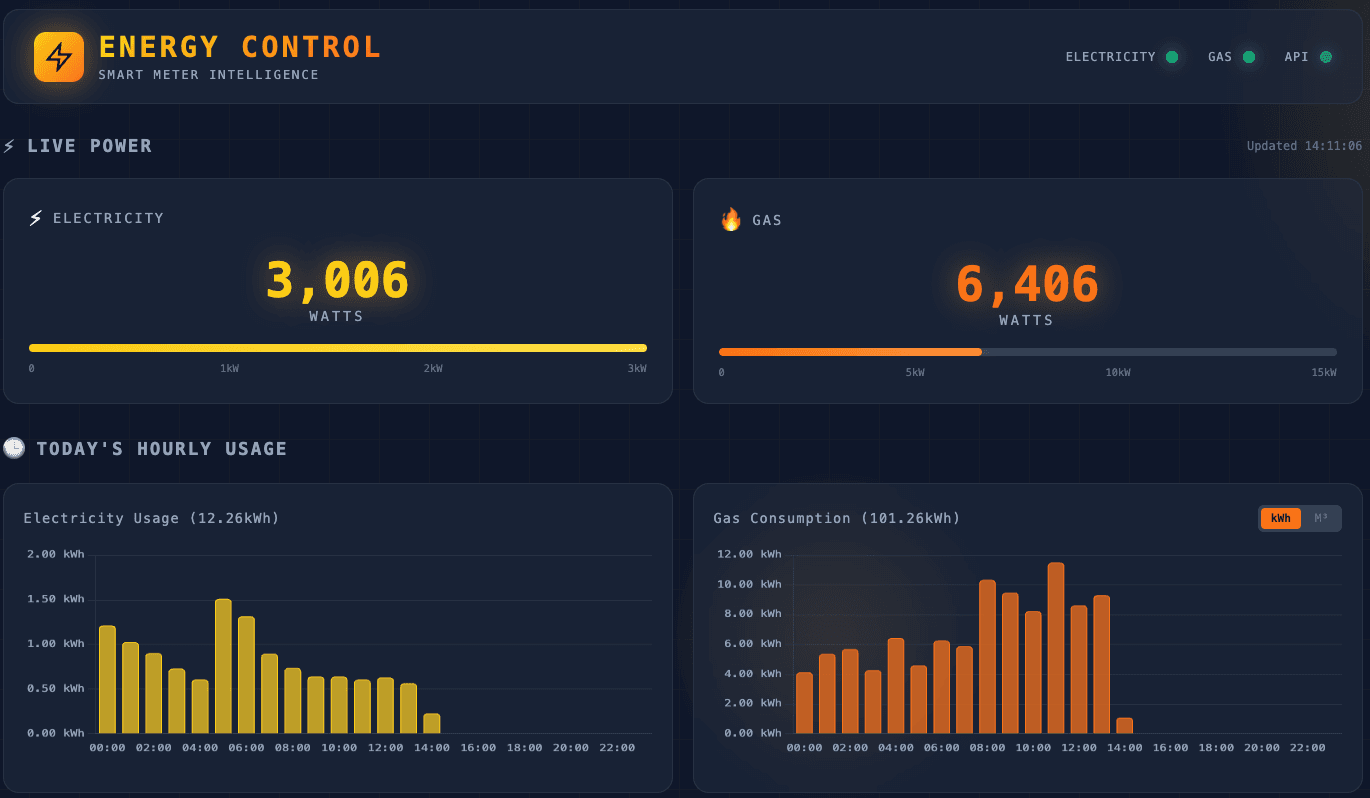This screenshot has height=798, width=1370.
Task: Click the 11:00 gas consumption bar
Action: tap(1056, 648)
